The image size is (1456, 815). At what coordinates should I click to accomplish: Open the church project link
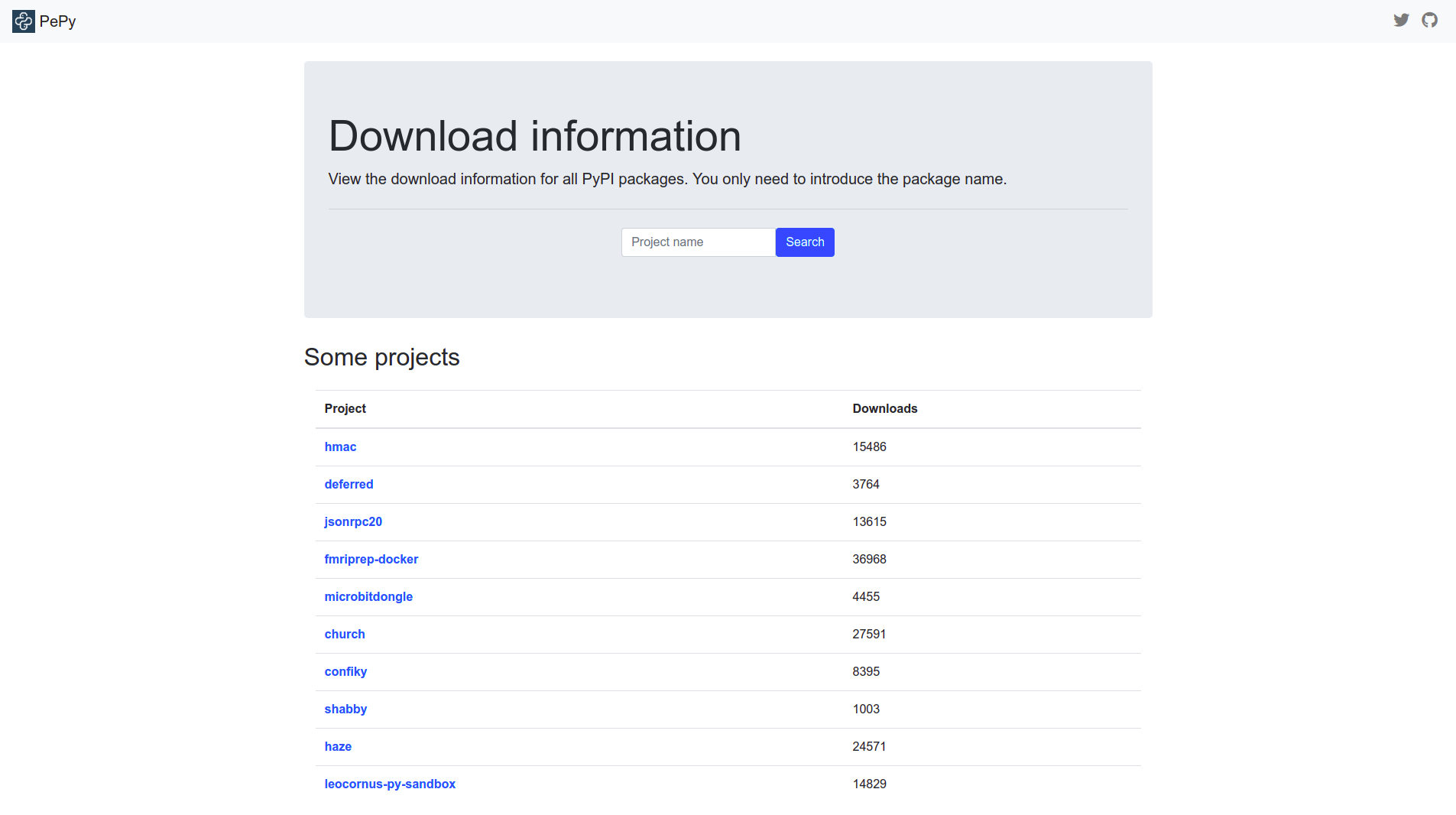[x=345, y=635]
